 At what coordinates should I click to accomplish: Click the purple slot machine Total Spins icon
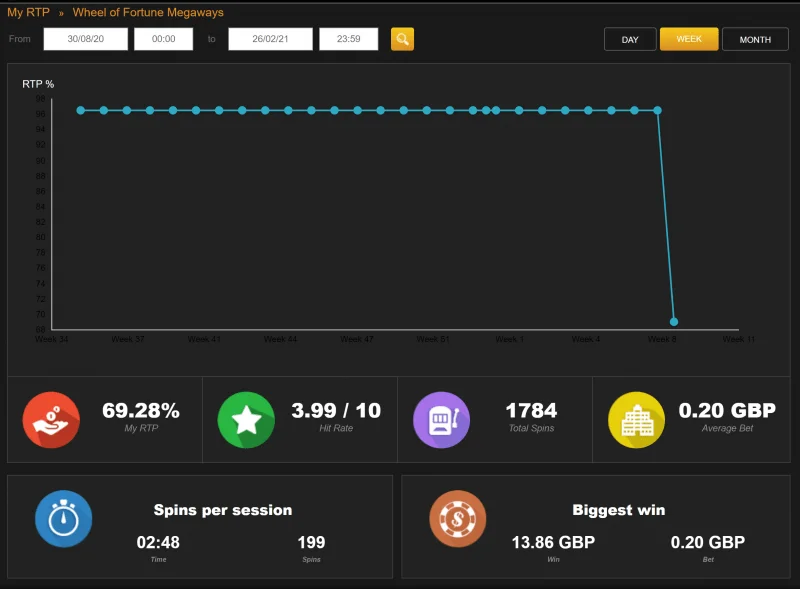pyautogui.click(x=441, y=420)
